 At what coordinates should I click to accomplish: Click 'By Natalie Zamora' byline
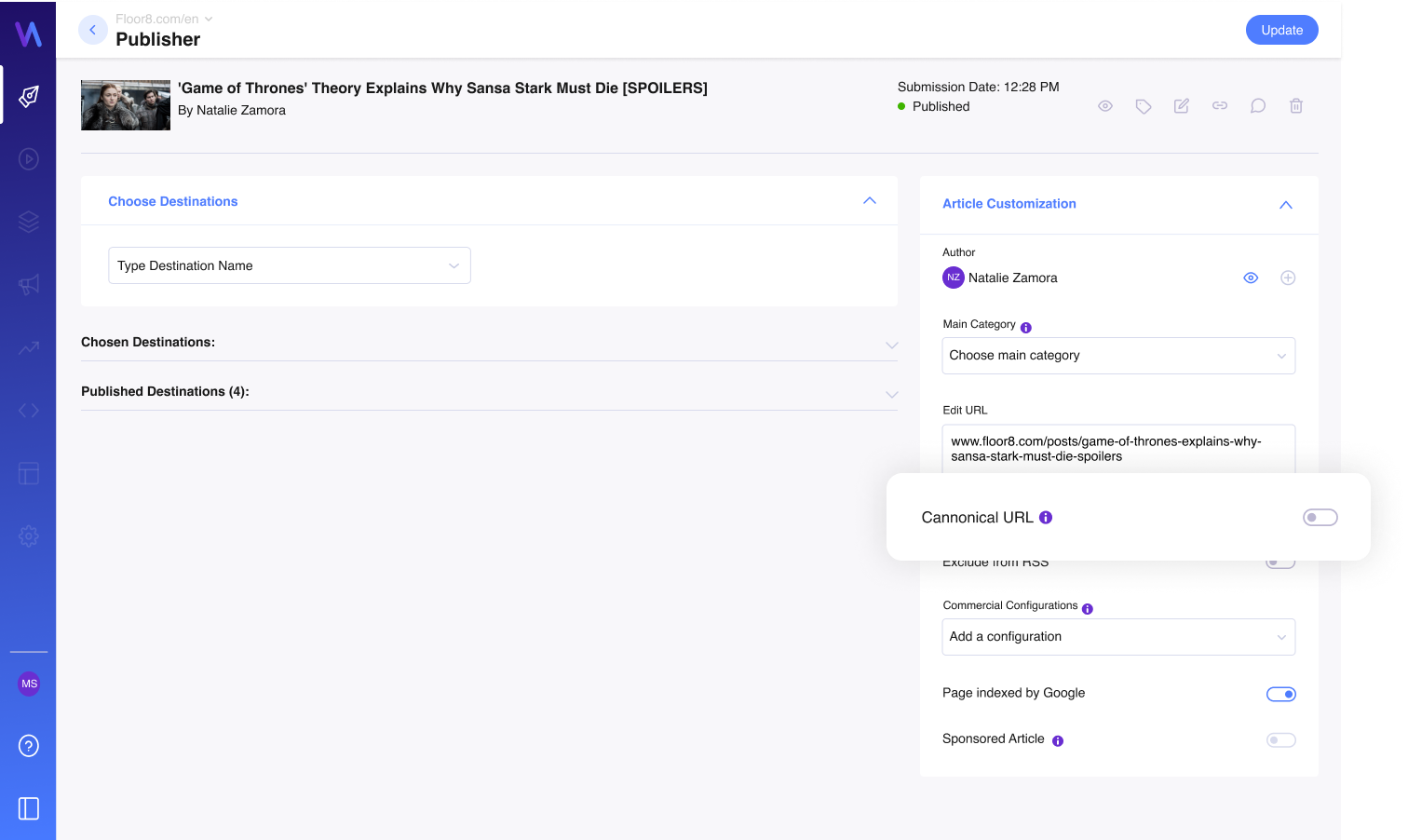[x=232, y=110]
